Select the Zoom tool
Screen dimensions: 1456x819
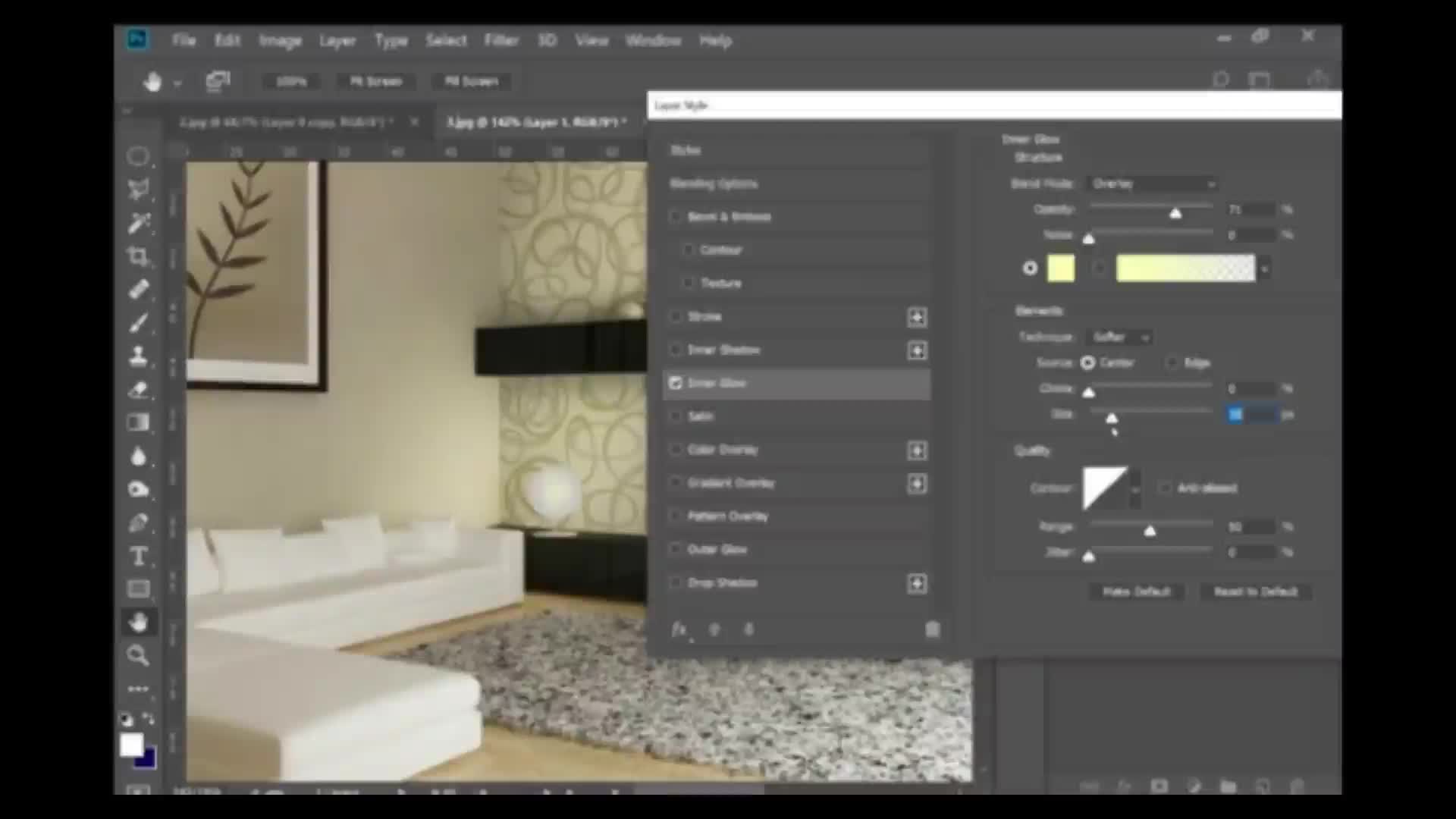138,655
